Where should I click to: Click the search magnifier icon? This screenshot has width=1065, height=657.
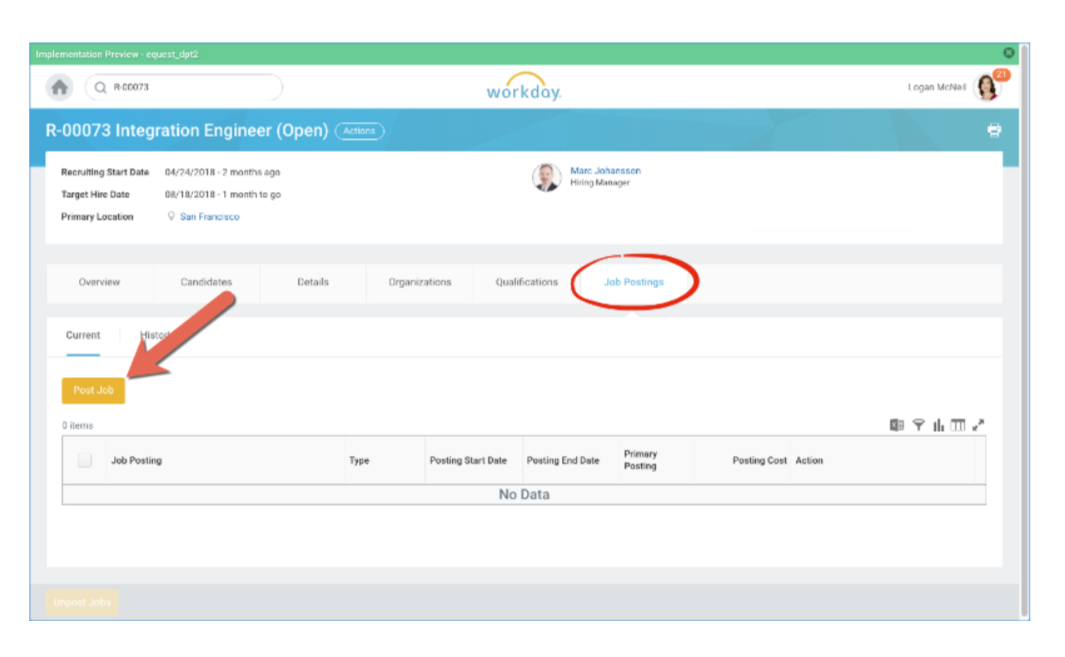(x=99, y=87)
